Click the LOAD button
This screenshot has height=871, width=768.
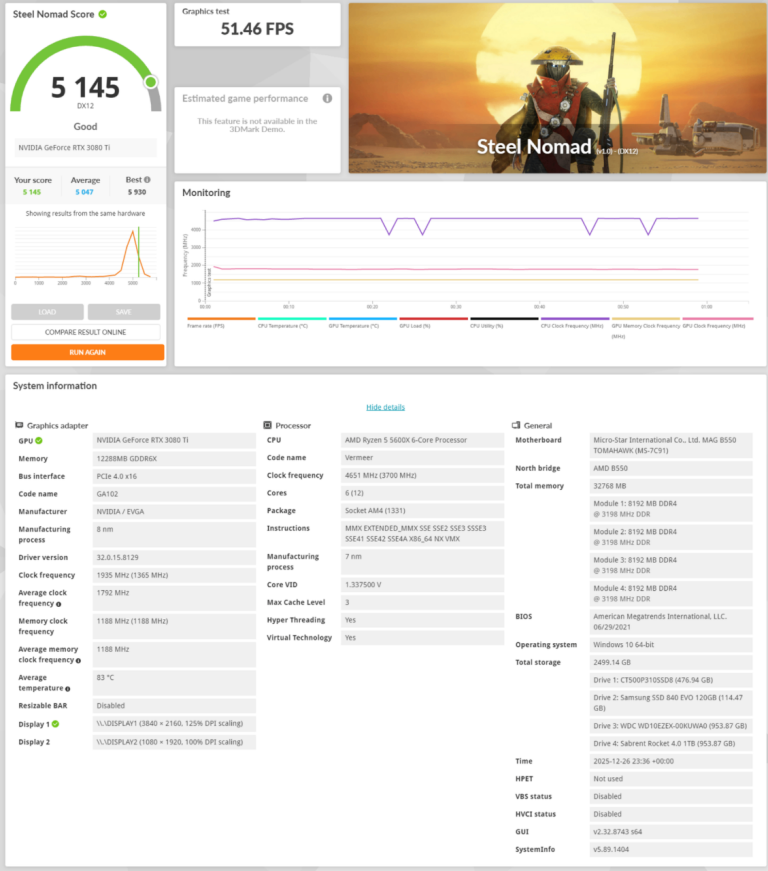coord(47,312)
